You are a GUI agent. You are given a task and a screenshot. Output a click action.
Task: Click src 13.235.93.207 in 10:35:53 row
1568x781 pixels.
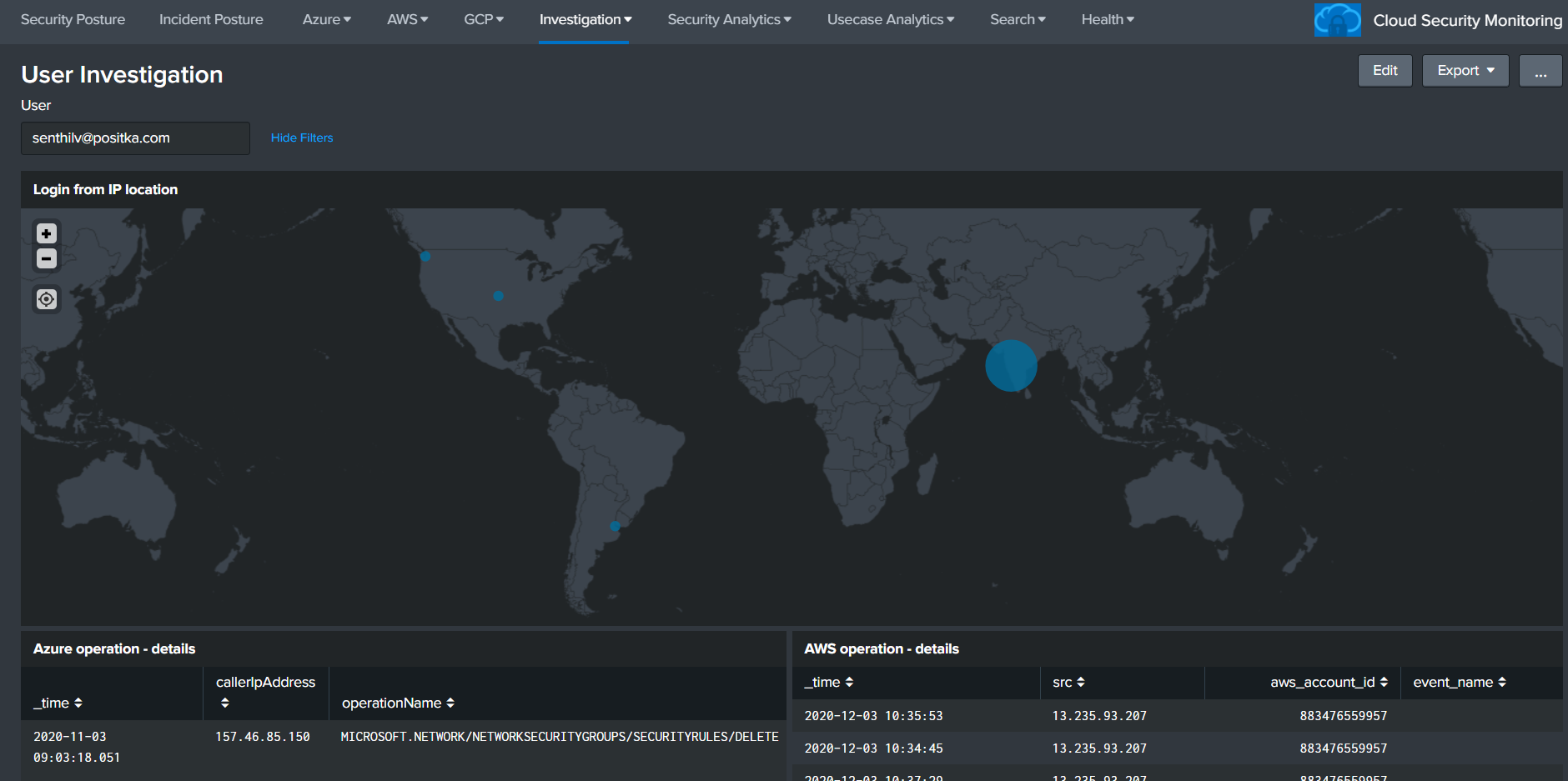(1099, 716)
